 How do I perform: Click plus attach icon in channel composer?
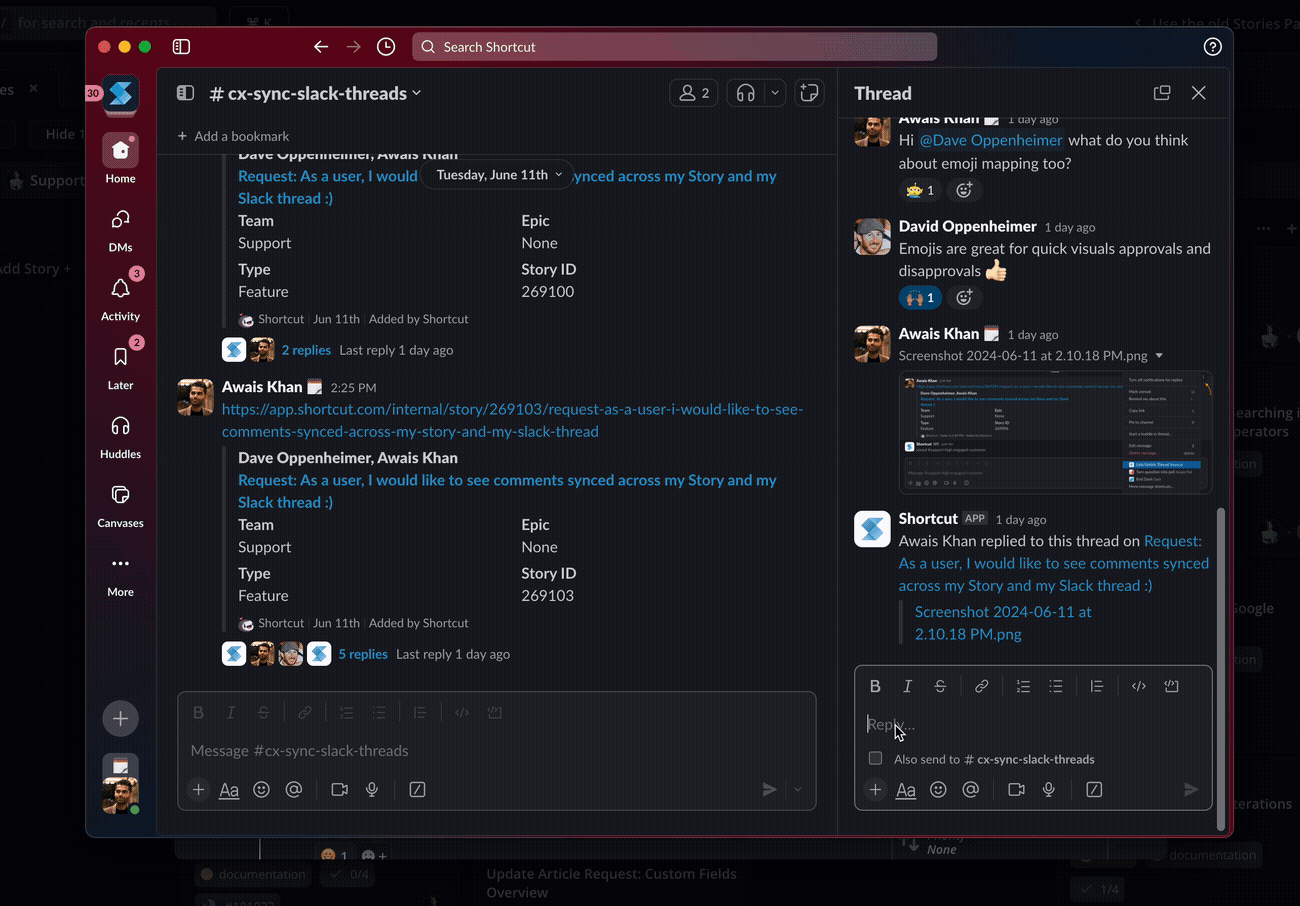[x=198, y=789]
